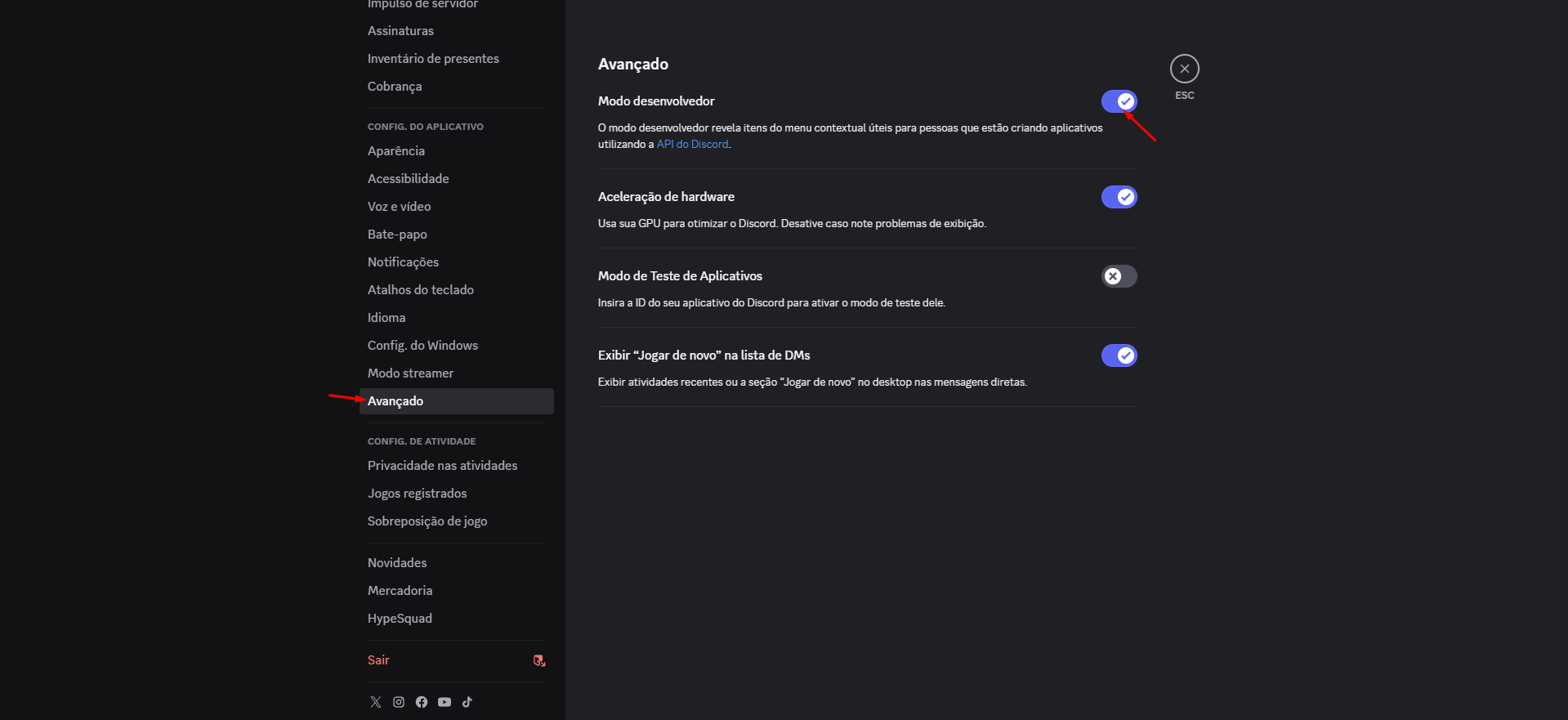This screenshot has width=1568, height=720.
Task: Open Aparência settings
Action: [x=457, y=151]
